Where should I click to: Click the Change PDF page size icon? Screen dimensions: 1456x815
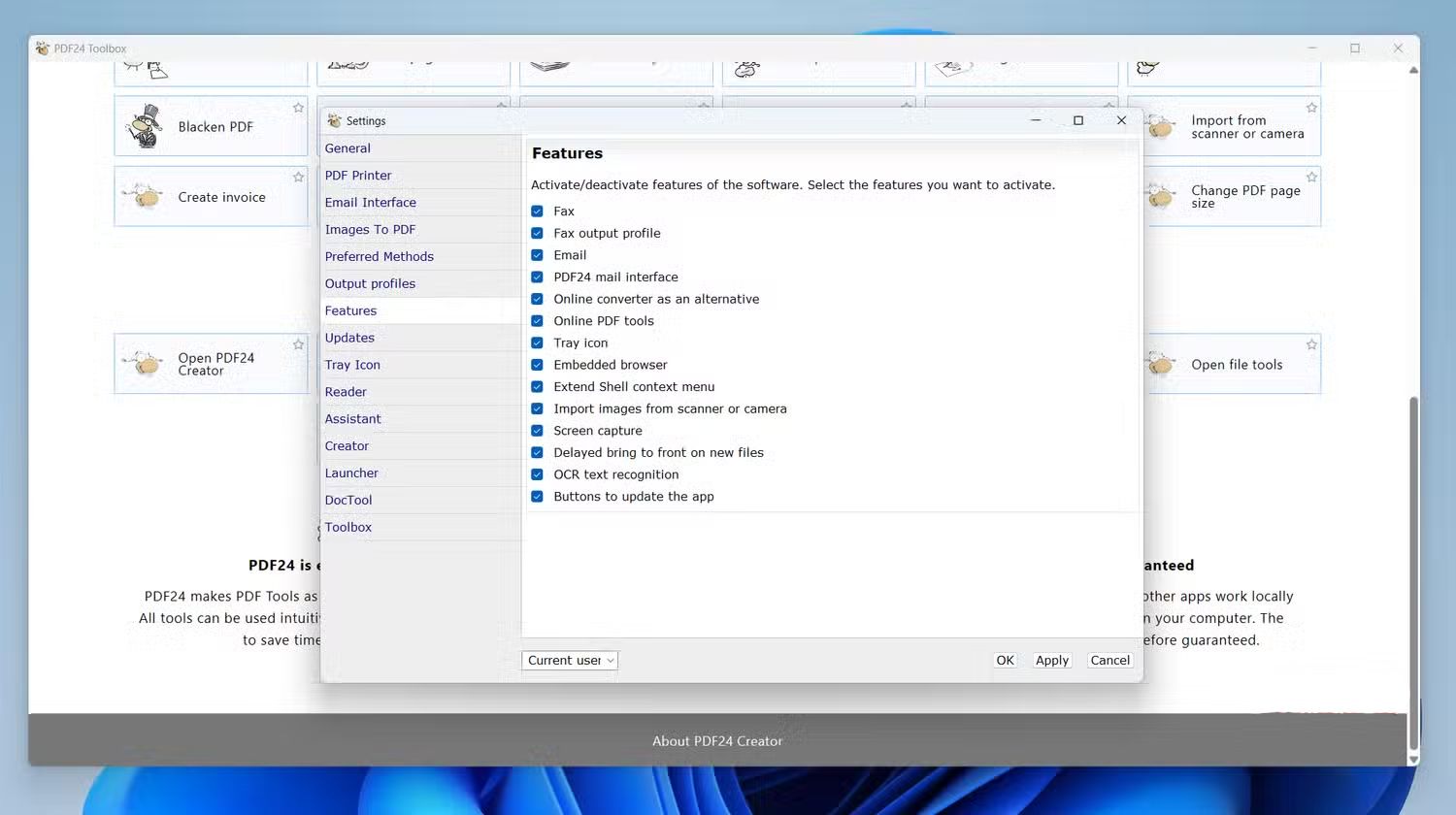click(1160, 197)
